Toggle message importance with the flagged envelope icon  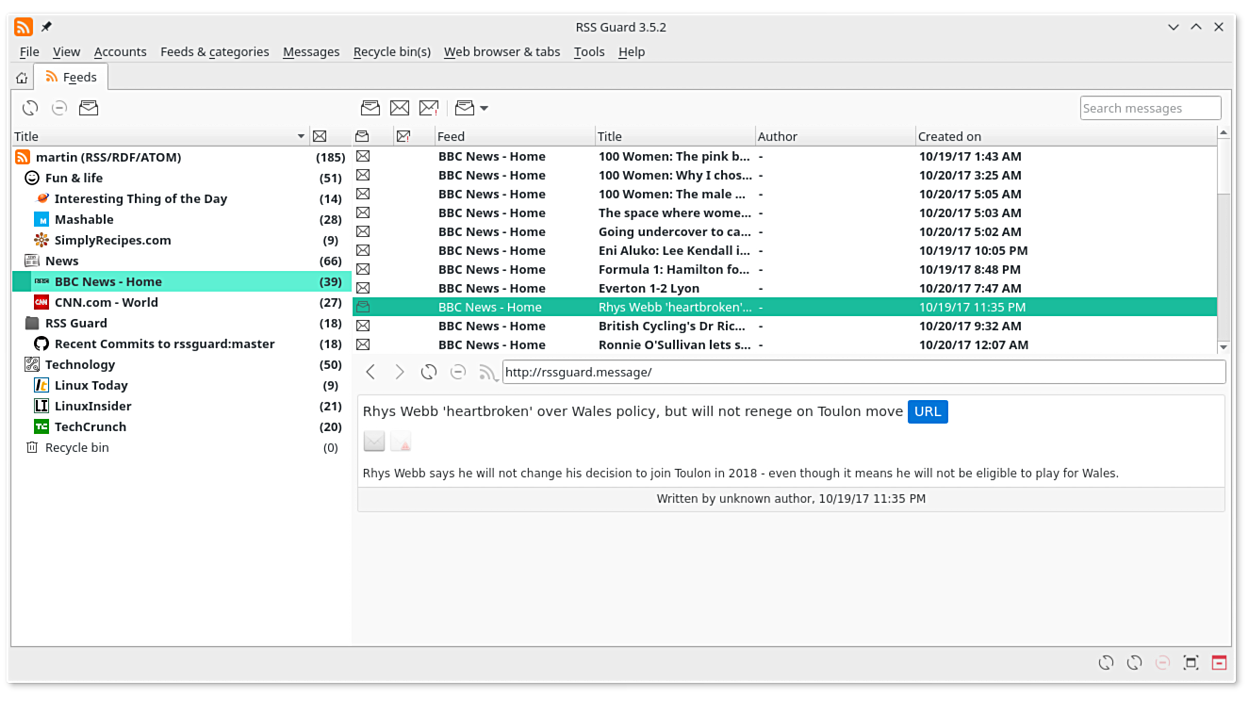[429, 108]
